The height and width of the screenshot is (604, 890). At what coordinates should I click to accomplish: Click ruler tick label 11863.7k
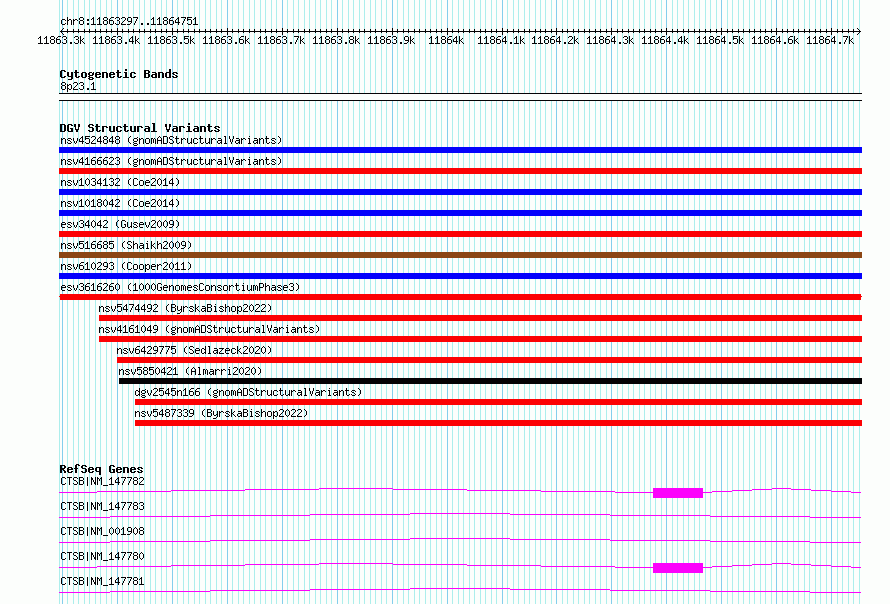[x=281, y=40]
